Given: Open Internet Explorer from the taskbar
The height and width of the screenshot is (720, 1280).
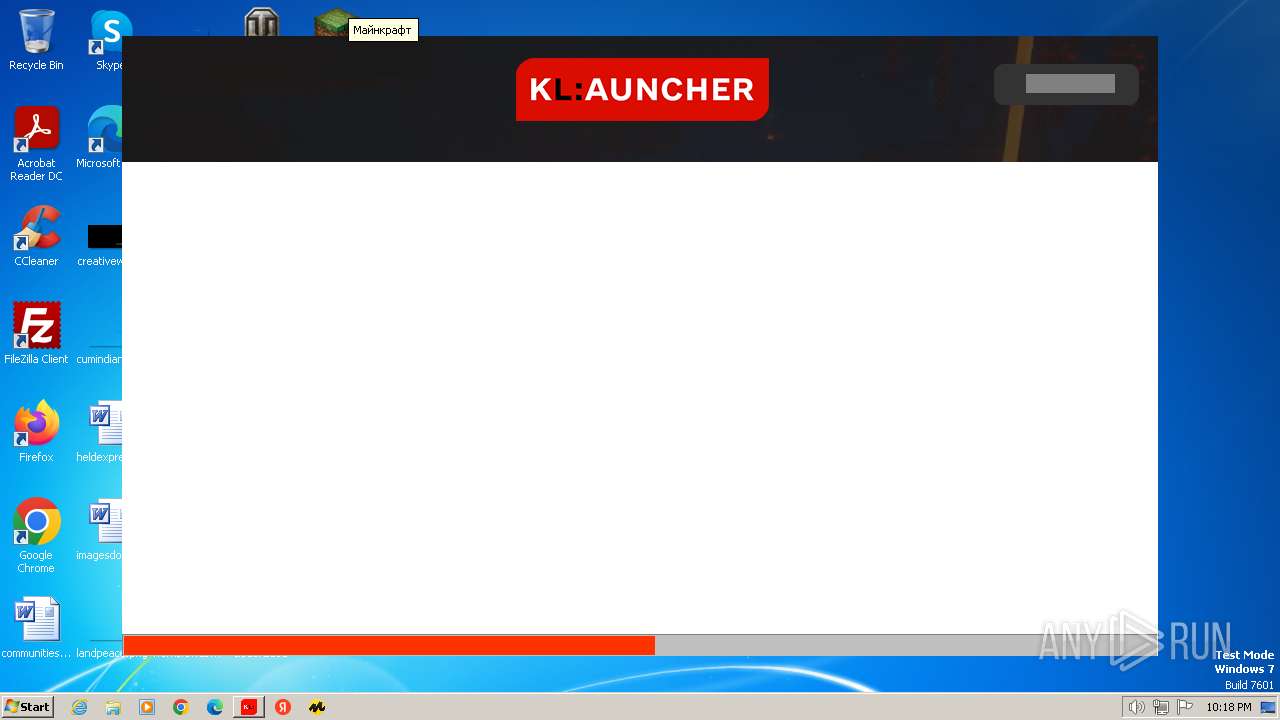Looking at the screenshot, I should [x=79, y=707].
